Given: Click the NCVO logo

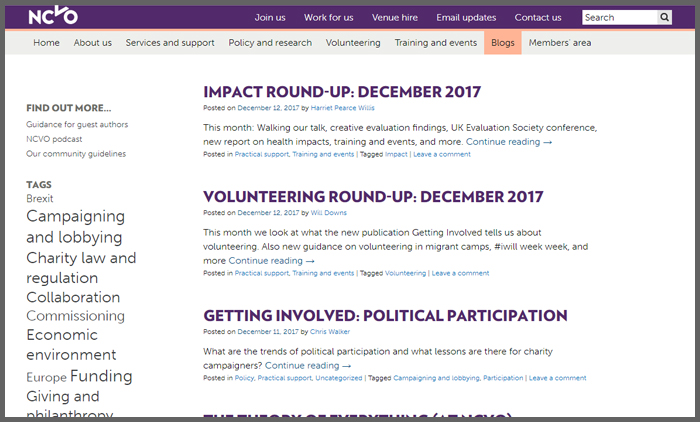Looking at the screenshot, I should (53, 16).
